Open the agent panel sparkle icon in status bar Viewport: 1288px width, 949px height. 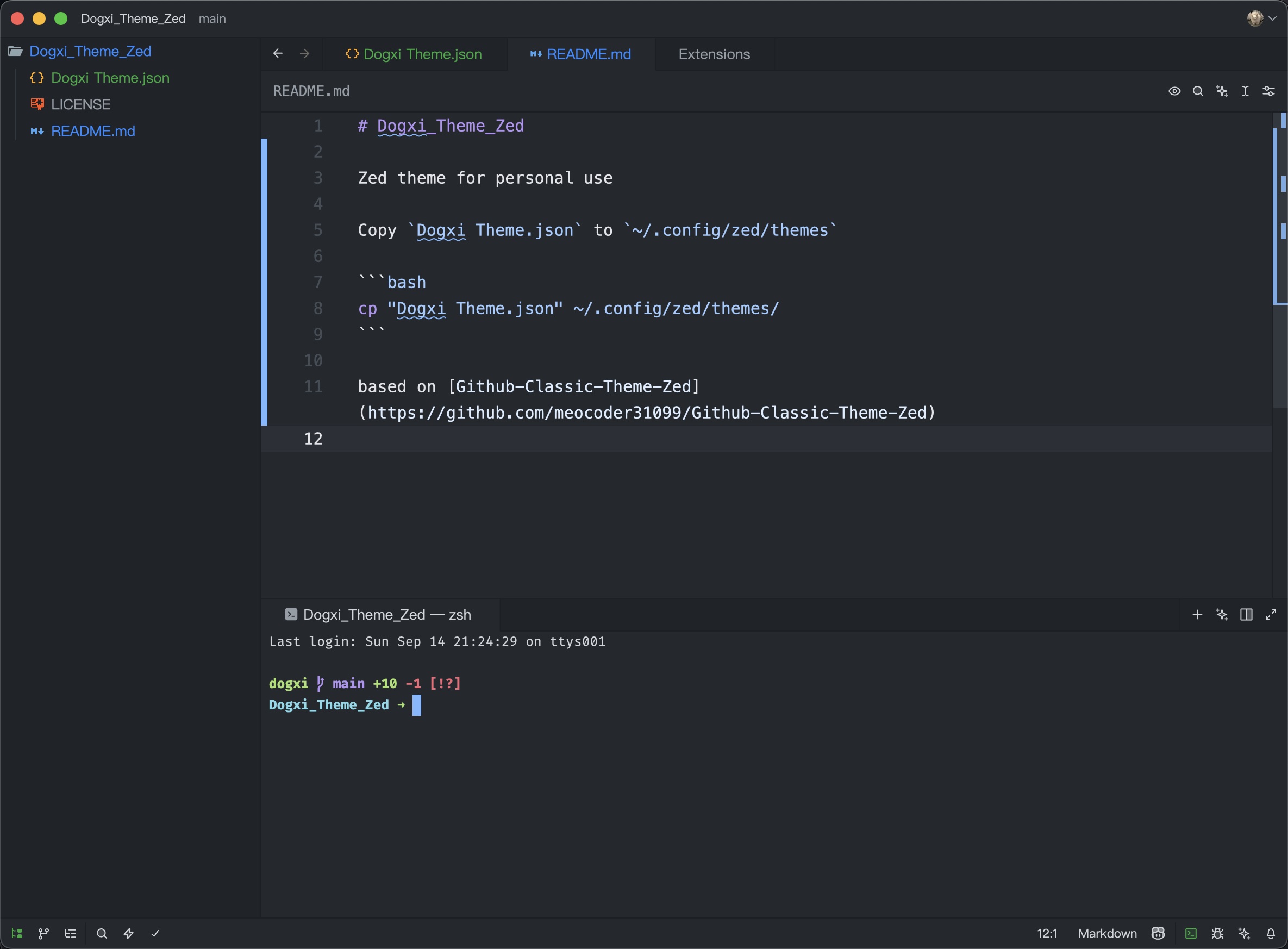click(1245, 933)
